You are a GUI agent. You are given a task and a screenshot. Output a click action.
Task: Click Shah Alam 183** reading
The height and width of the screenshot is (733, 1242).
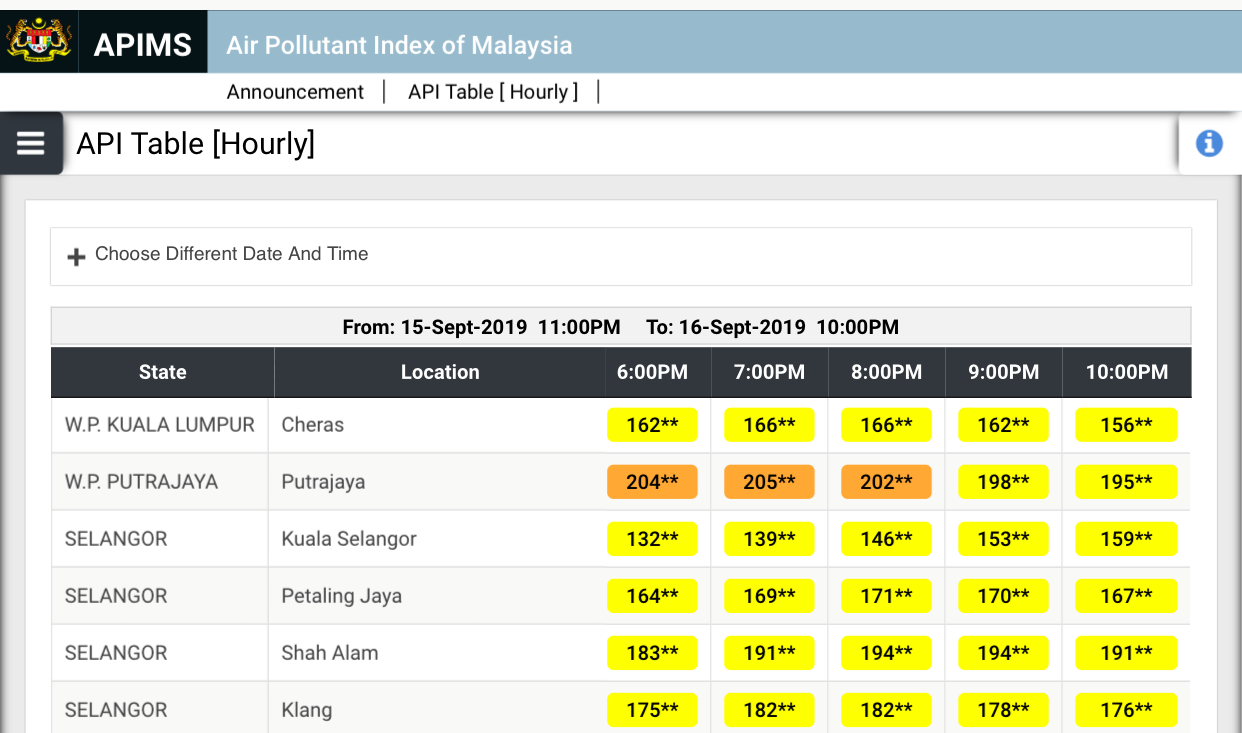click(x=652, y=653)
